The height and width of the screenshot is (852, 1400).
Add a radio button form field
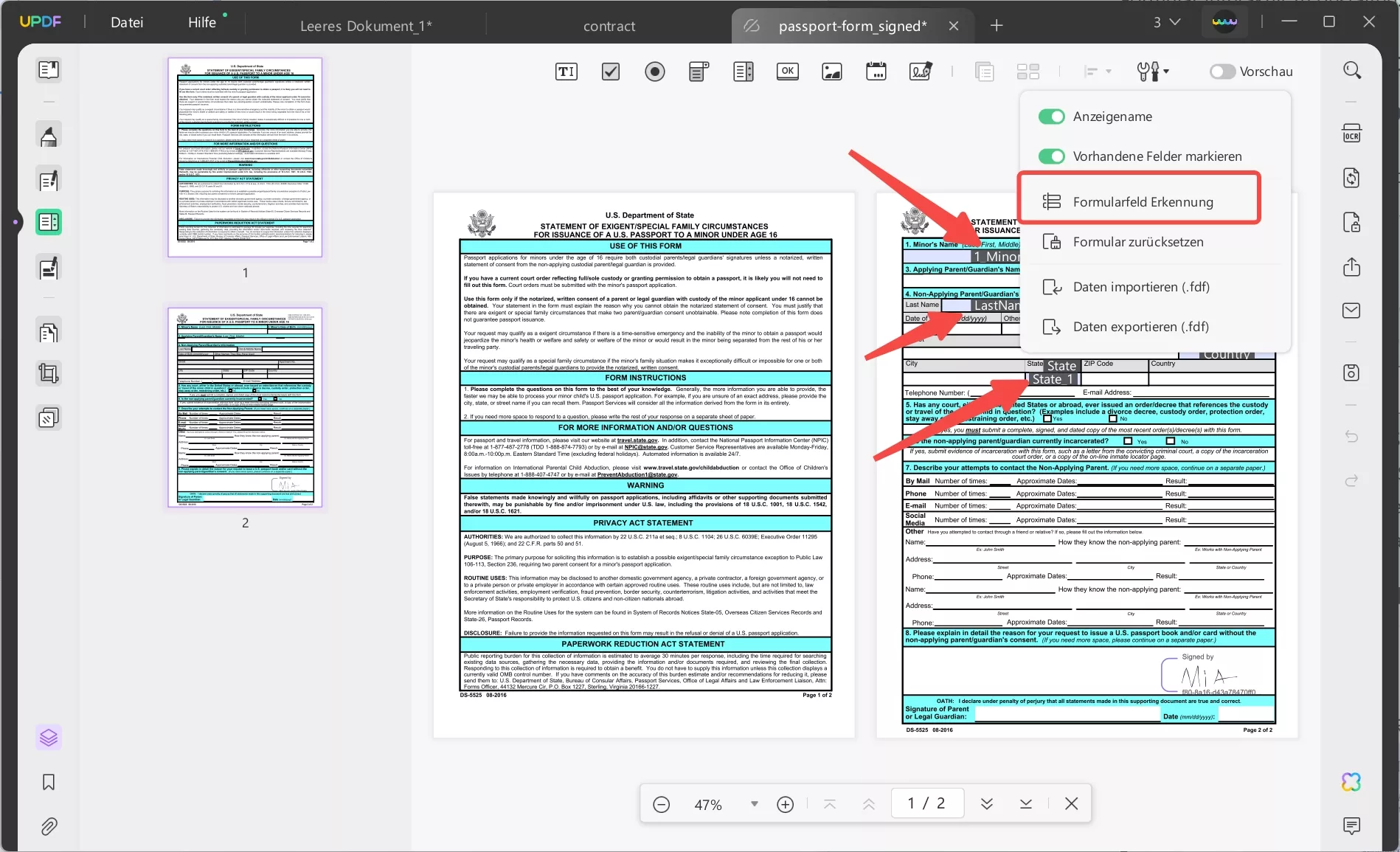click(x=655, y=72)
